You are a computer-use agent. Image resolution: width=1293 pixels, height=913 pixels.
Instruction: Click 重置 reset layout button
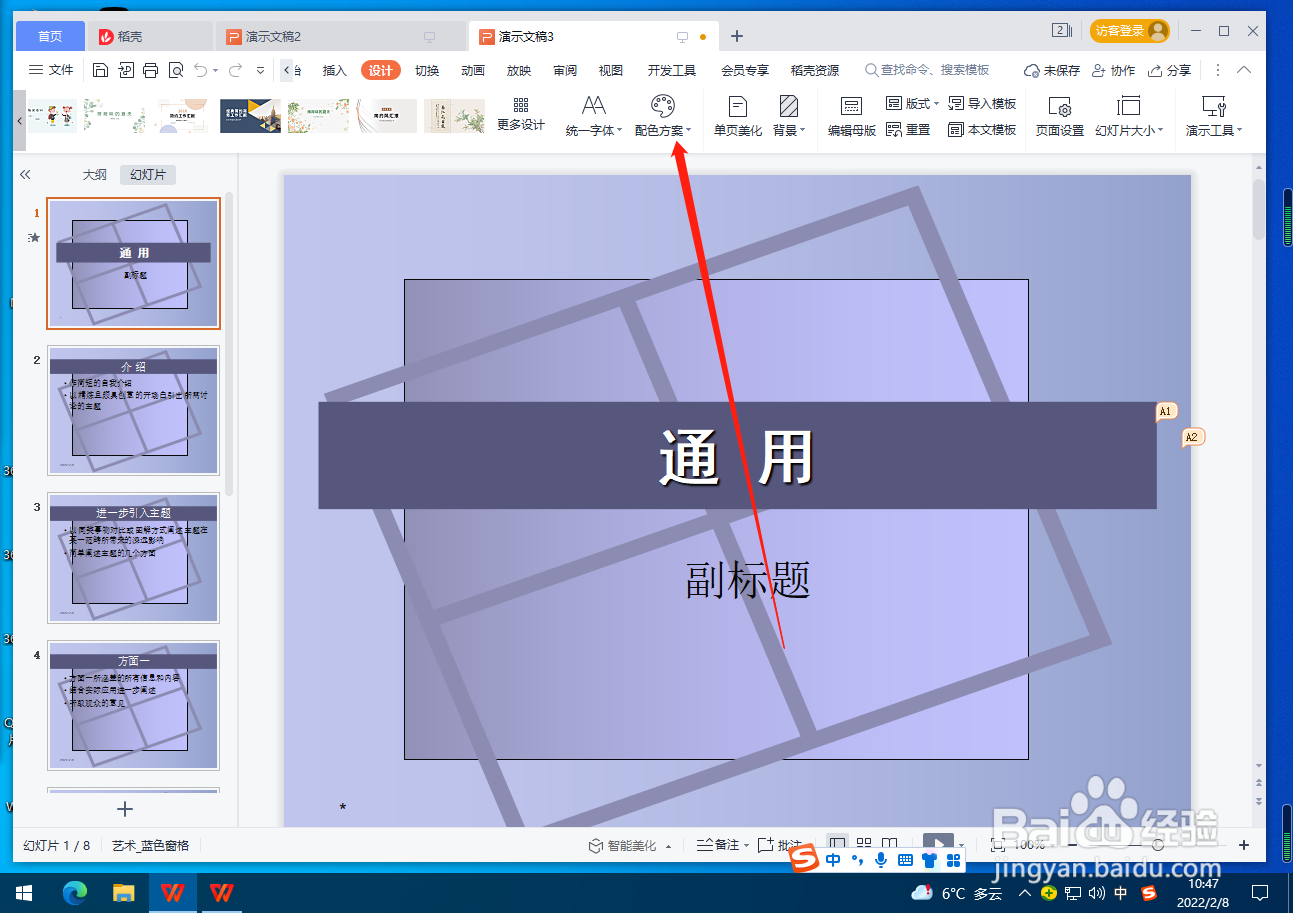tap(908, 130)
